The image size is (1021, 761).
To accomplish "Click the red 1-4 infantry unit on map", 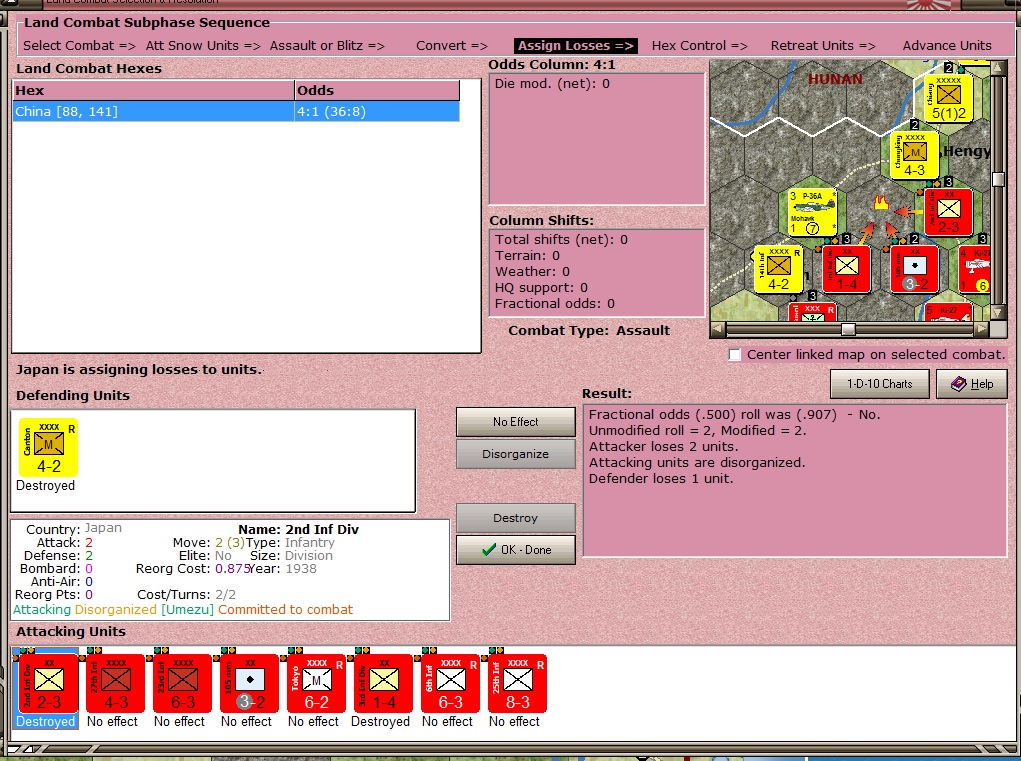I will pos(846,269).
